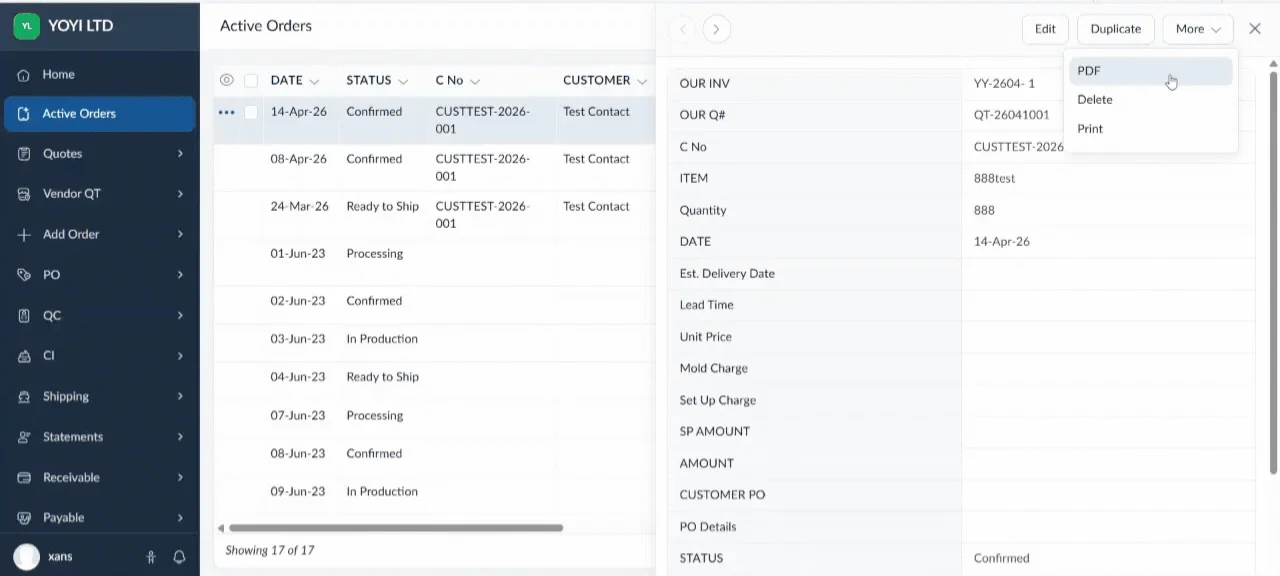Image resolution: width=1280 pixels, height=576 pixels.
Task: Expand the QC submenu chevron
Action: pyautogui.click(x=181, y=316)
